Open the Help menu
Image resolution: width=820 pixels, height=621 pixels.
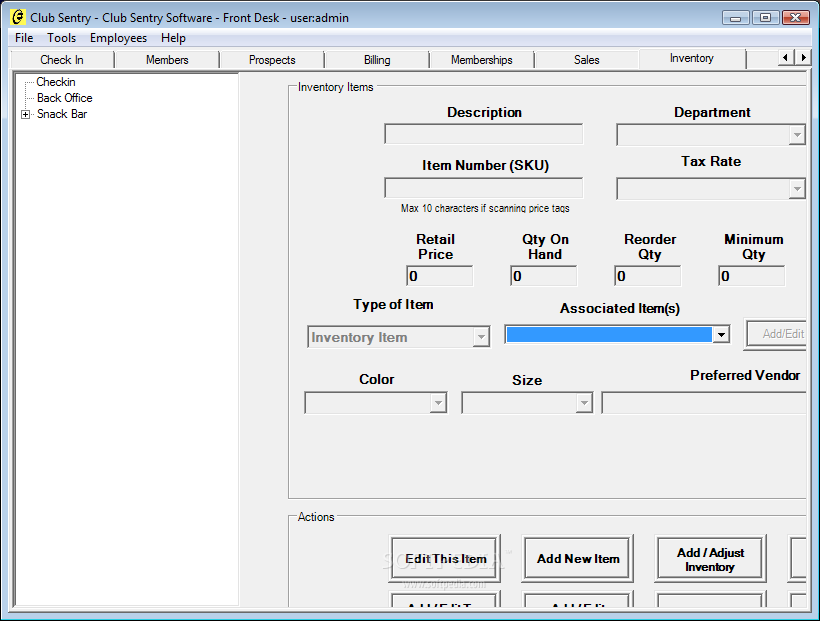(173, 38)
